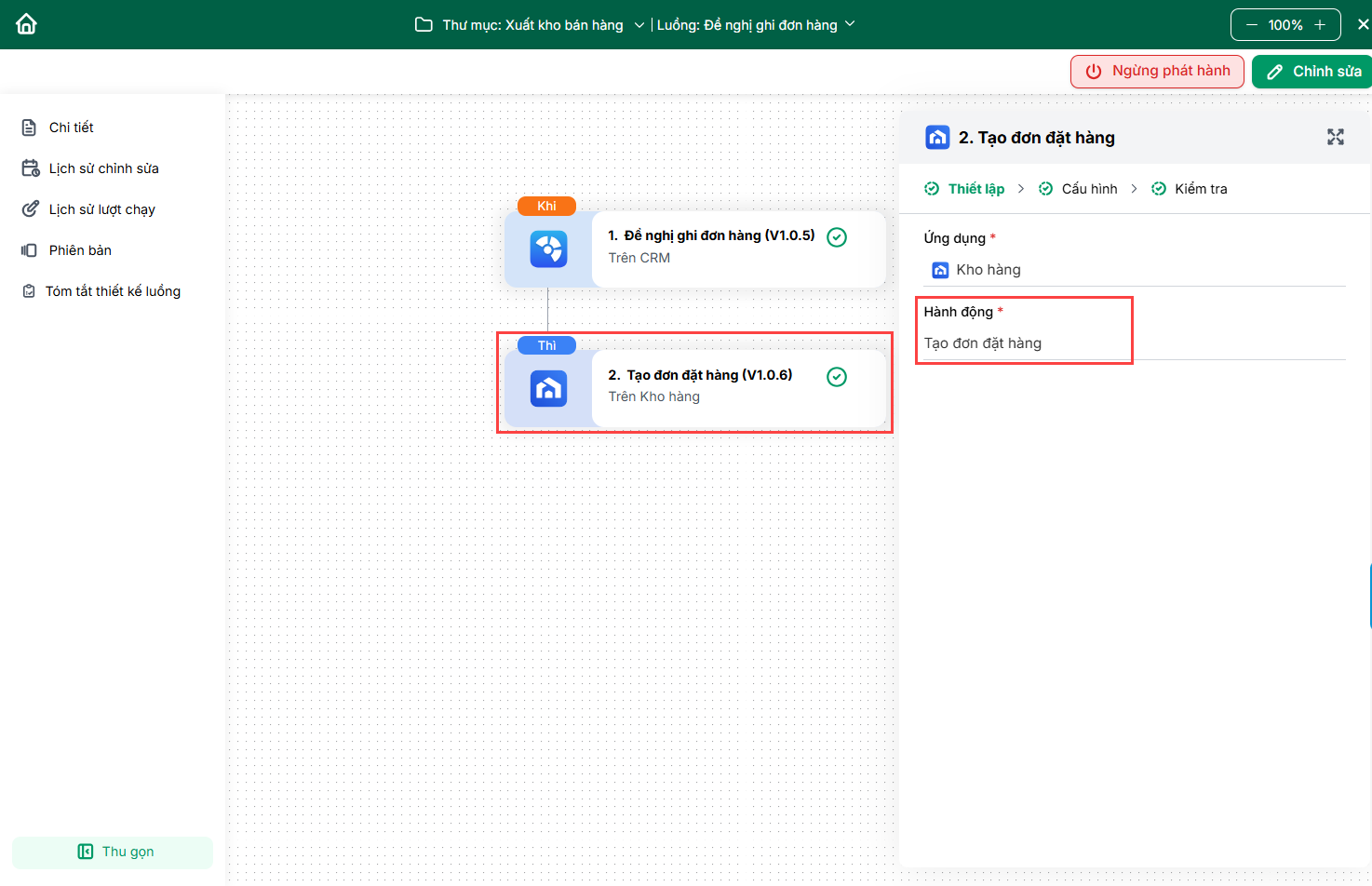
Task: Click the CRM app icon on step 1
Action: point(548,249)
